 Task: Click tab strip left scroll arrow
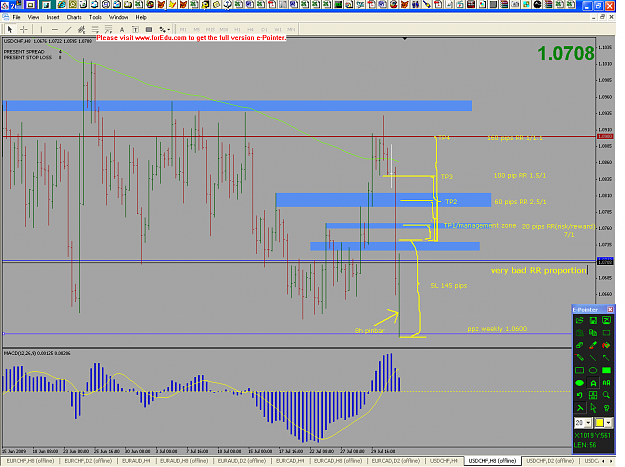pyautogui.click(x=604, y=461)
